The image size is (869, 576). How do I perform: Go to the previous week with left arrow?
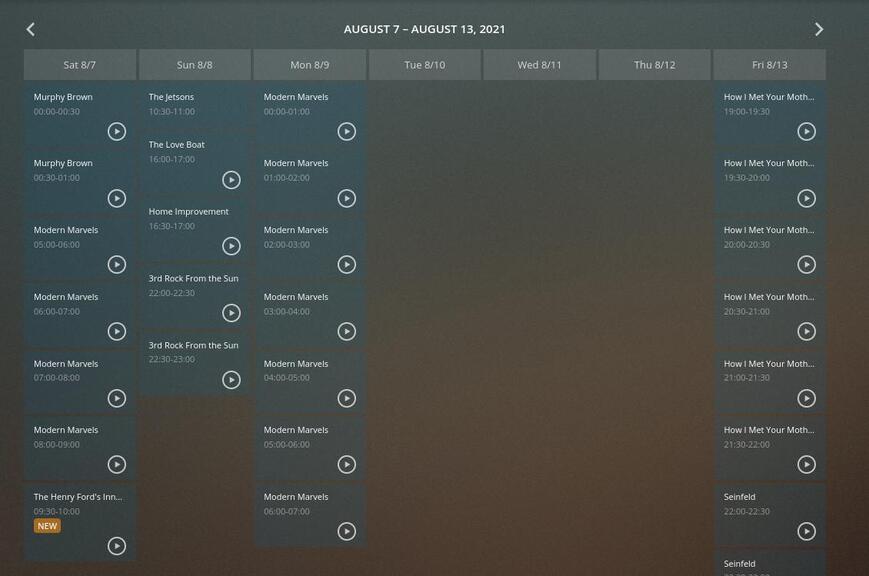pos(30,29)
